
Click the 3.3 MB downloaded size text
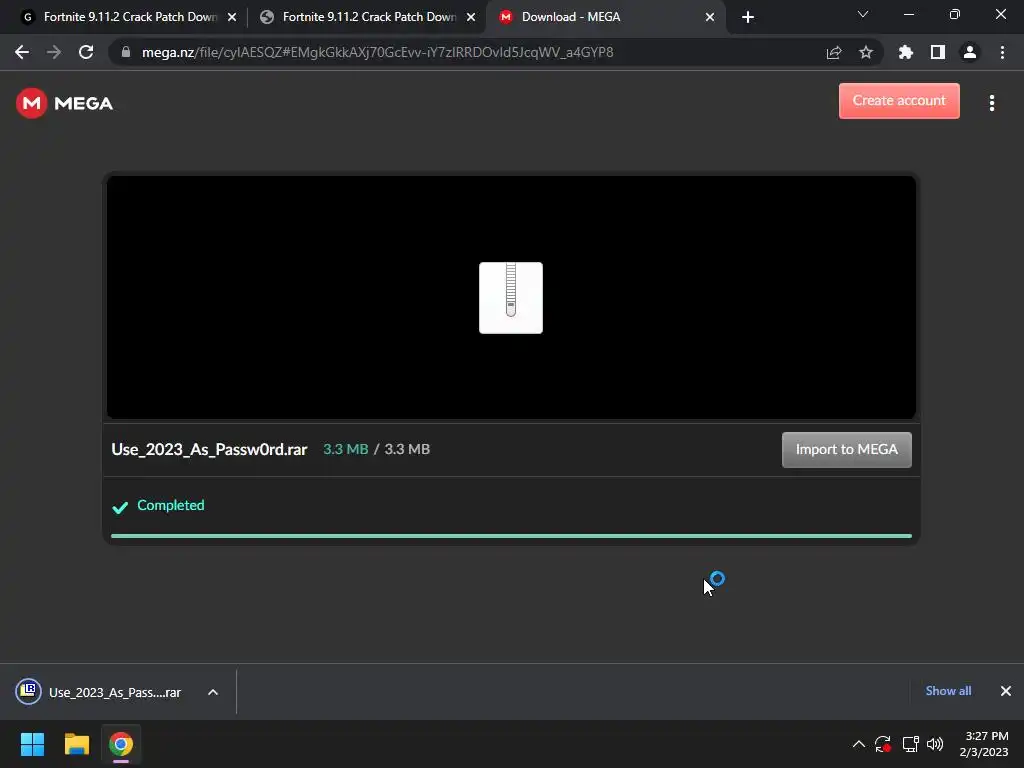pos(345,449)
